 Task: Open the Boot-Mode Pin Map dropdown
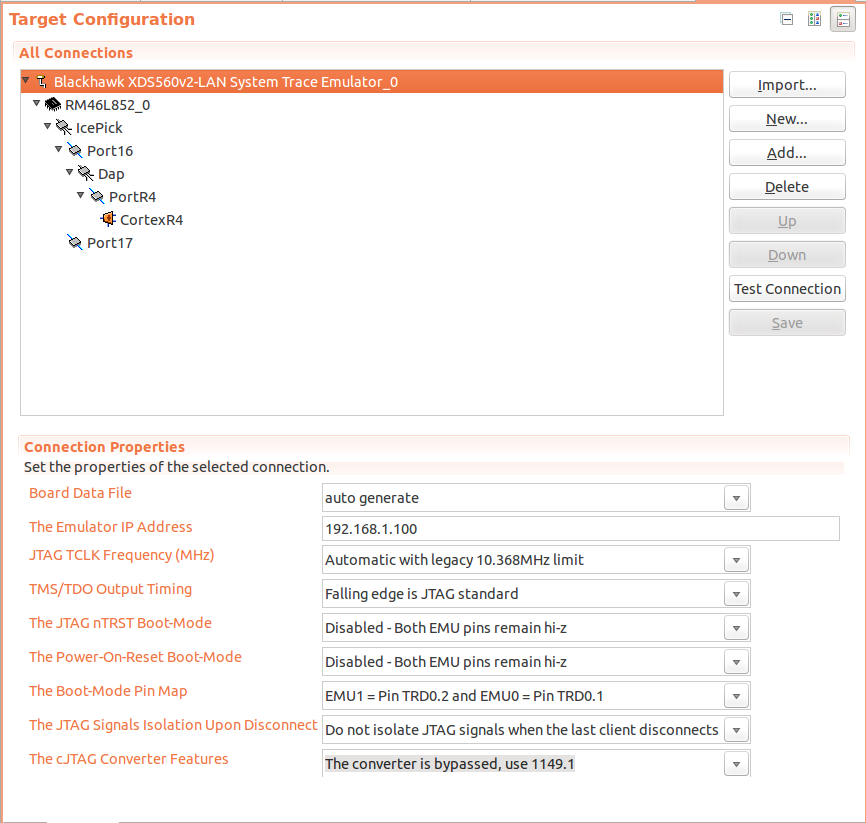[736, 696]
